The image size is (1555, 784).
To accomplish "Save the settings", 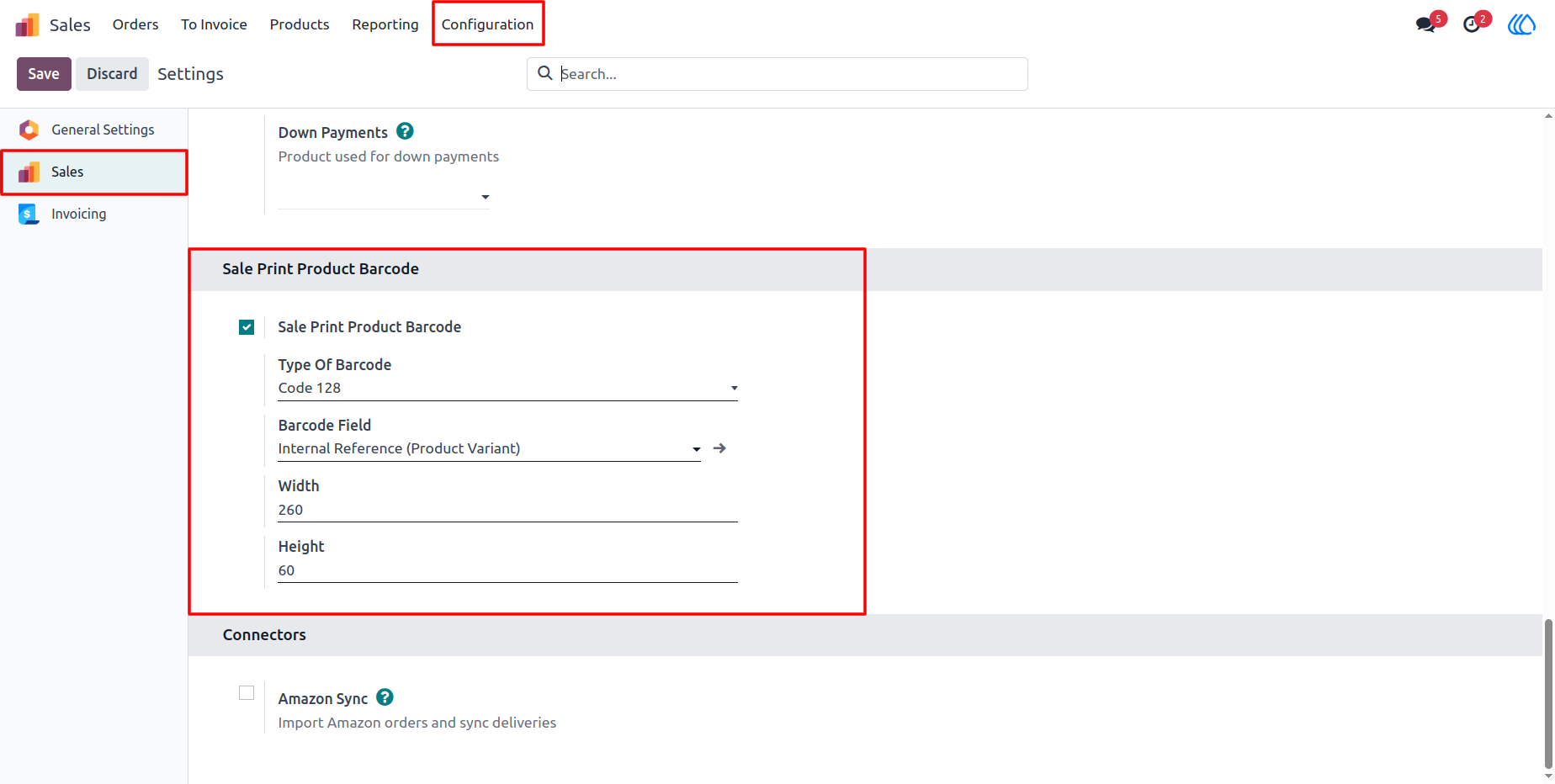I will pos(44,74).
